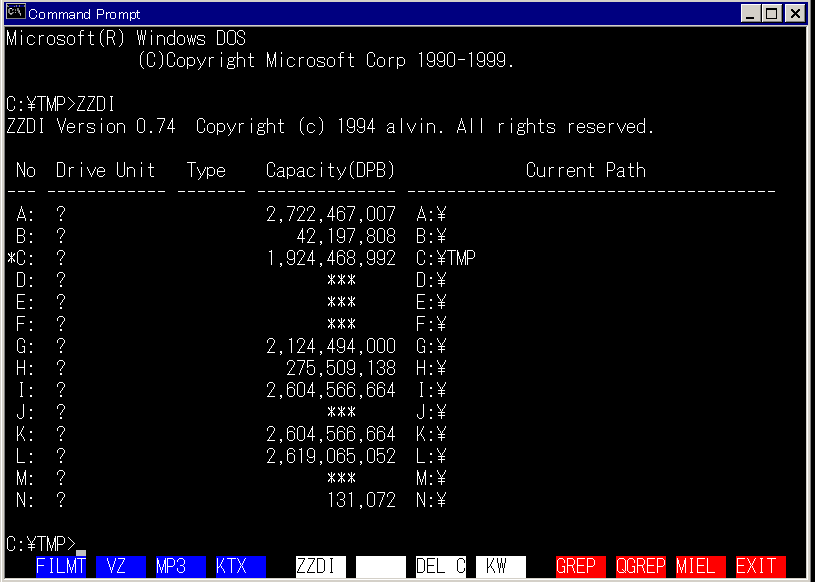Choose the KW function key label
Screen dimensions: 815x582
pyautogui.click(x=500, y=566)
